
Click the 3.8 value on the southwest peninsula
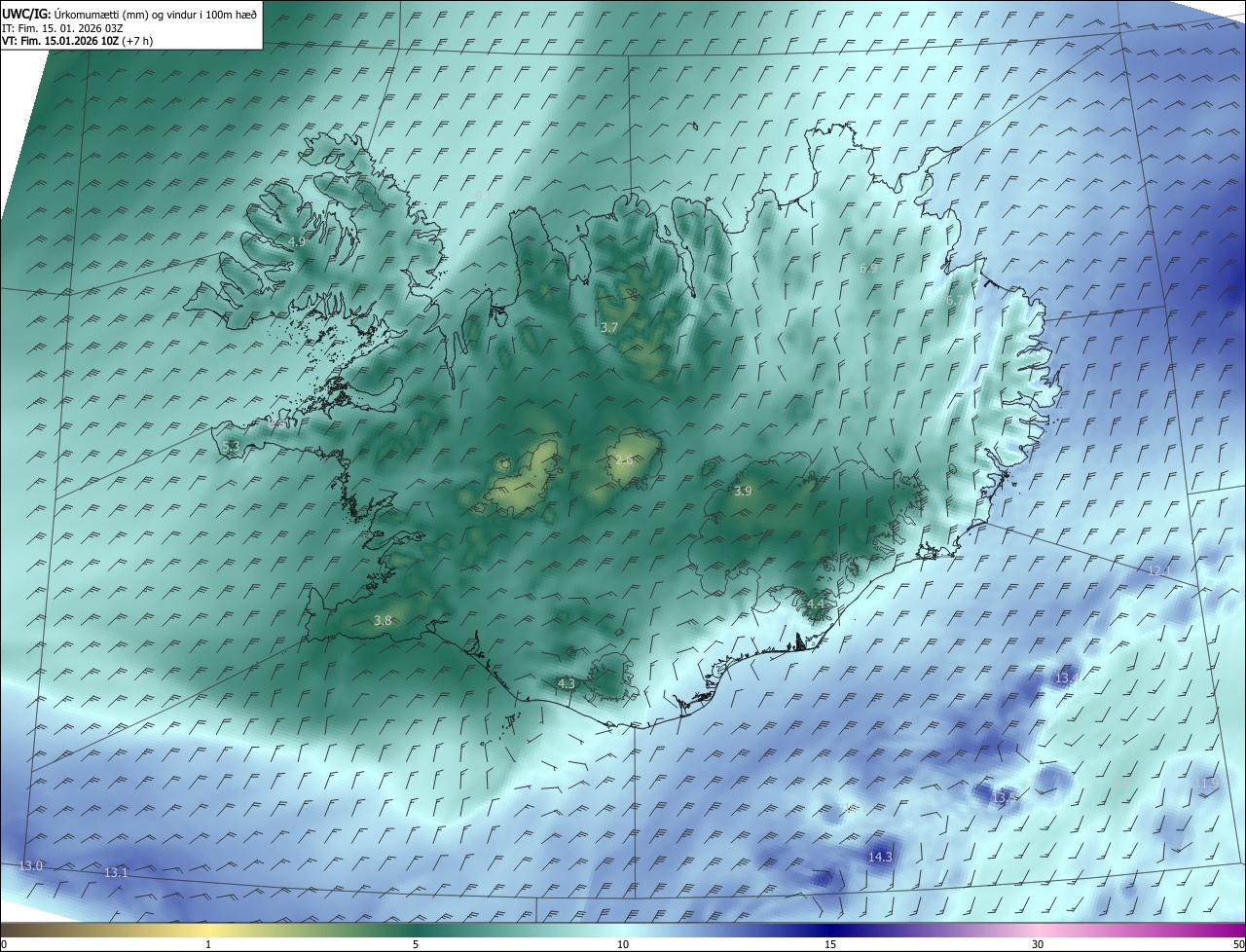tap(383, 621)
